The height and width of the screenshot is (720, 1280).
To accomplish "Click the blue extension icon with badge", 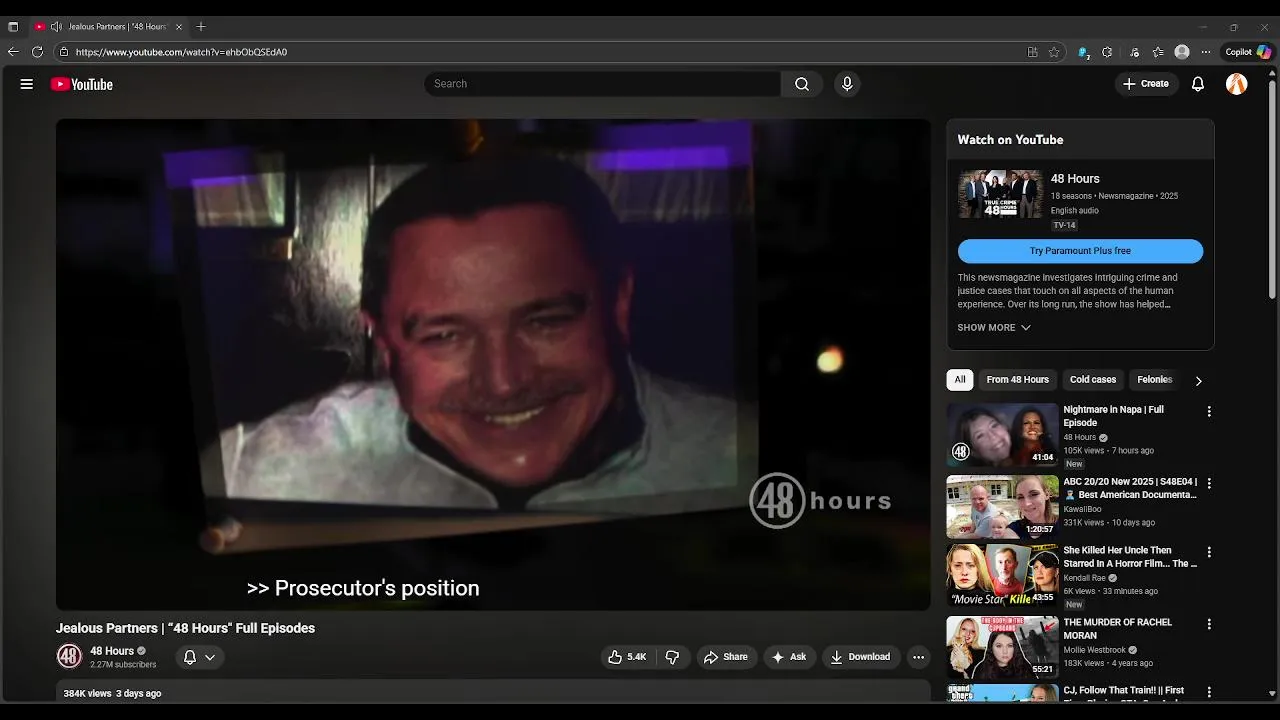I will coord(1083,52).
